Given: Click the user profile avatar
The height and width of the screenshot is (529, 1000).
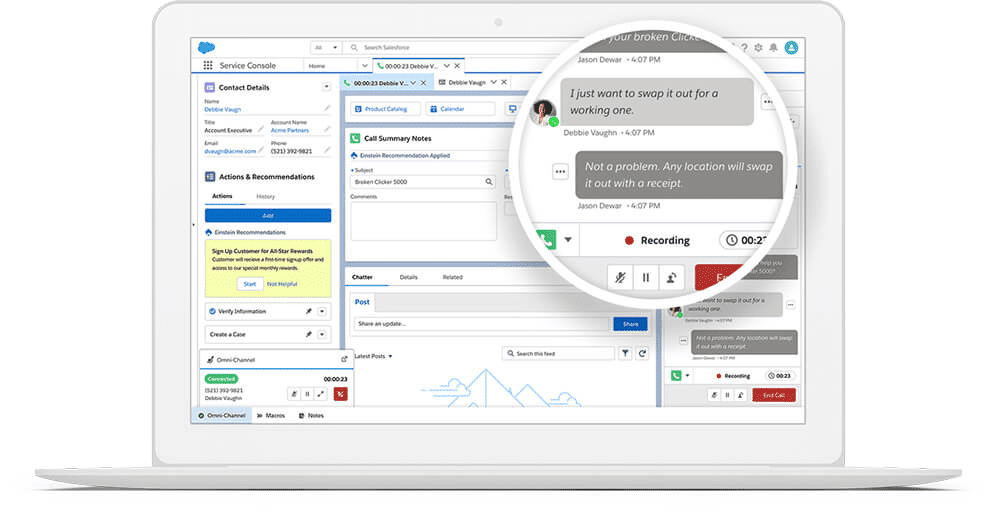Looking at the screenshot, I should [791, 47].
